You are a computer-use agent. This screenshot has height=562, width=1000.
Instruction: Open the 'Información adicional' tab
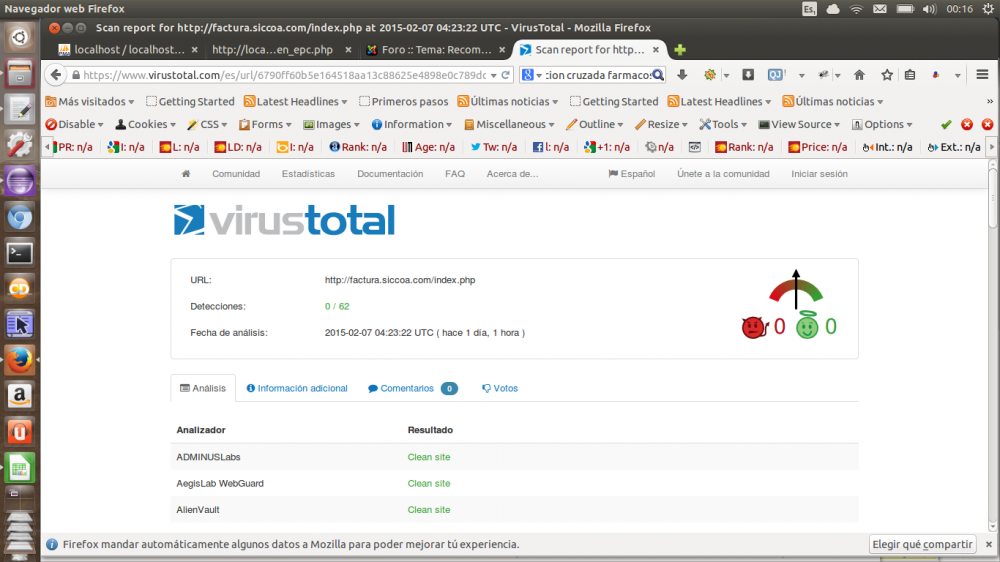tap(297, 388)
